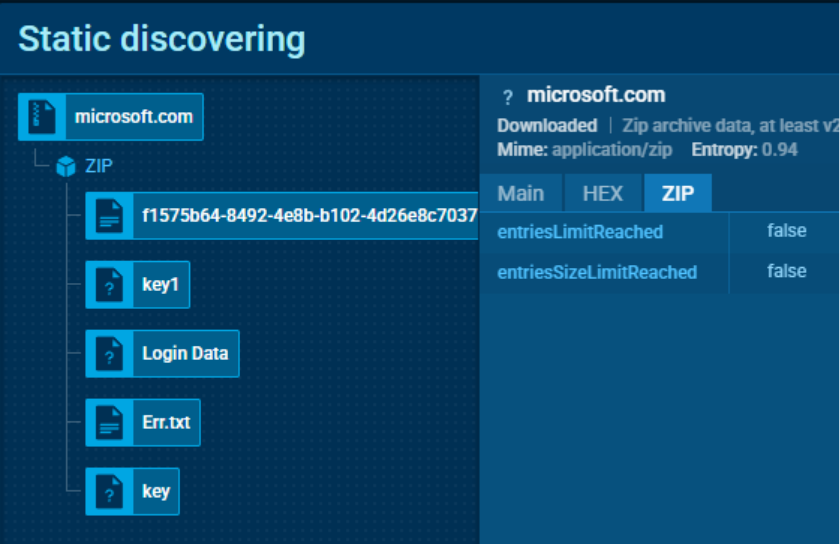
Task: Select the Err.txt file entry
Action: tap(143, 422)
